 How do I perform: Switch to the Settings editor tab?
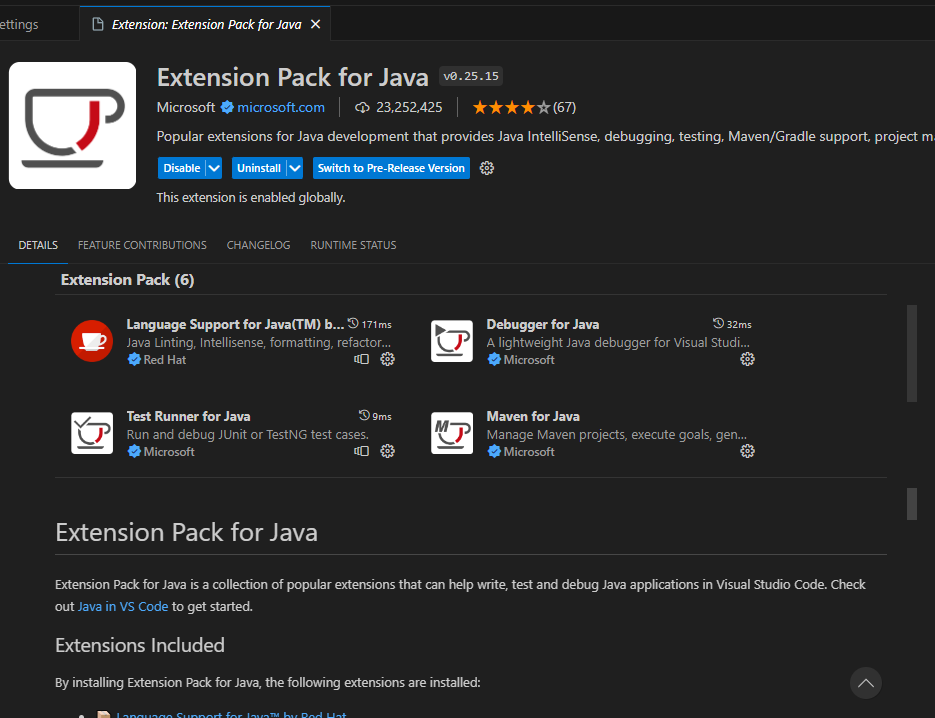[x=19, y=24]
